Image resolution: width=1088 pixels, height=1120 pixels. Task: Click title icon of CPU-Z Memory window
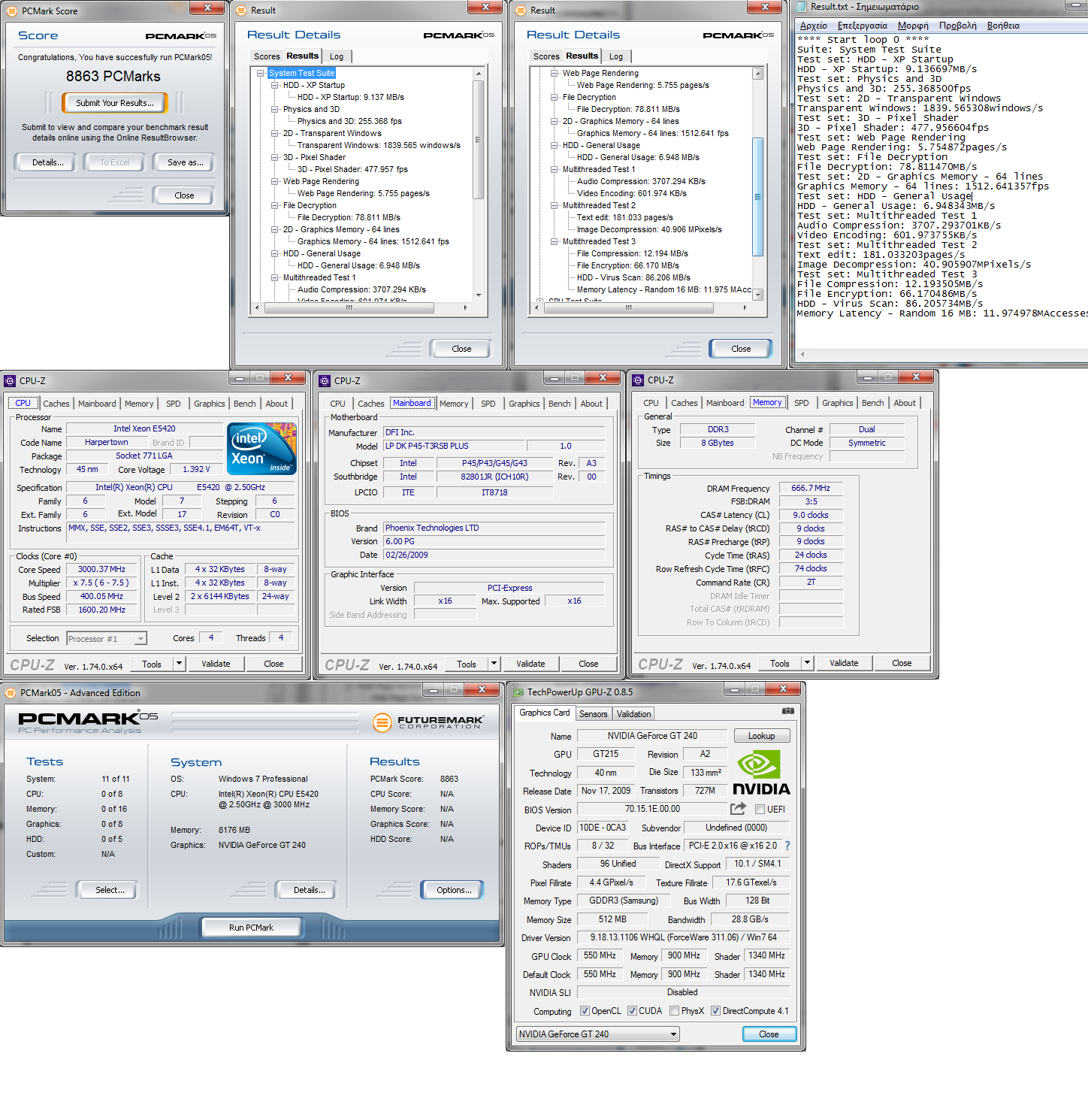point(638,380)
